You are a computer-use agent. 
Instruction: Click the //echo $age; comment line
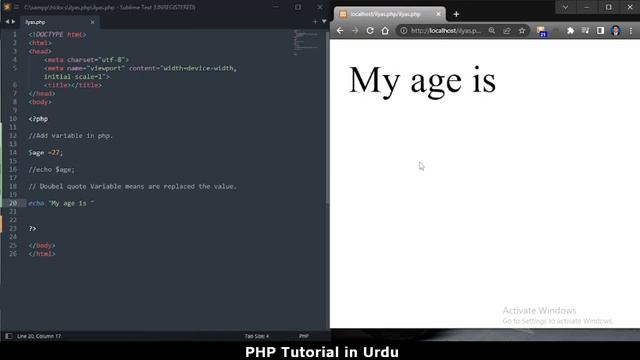tap(51, 169)
